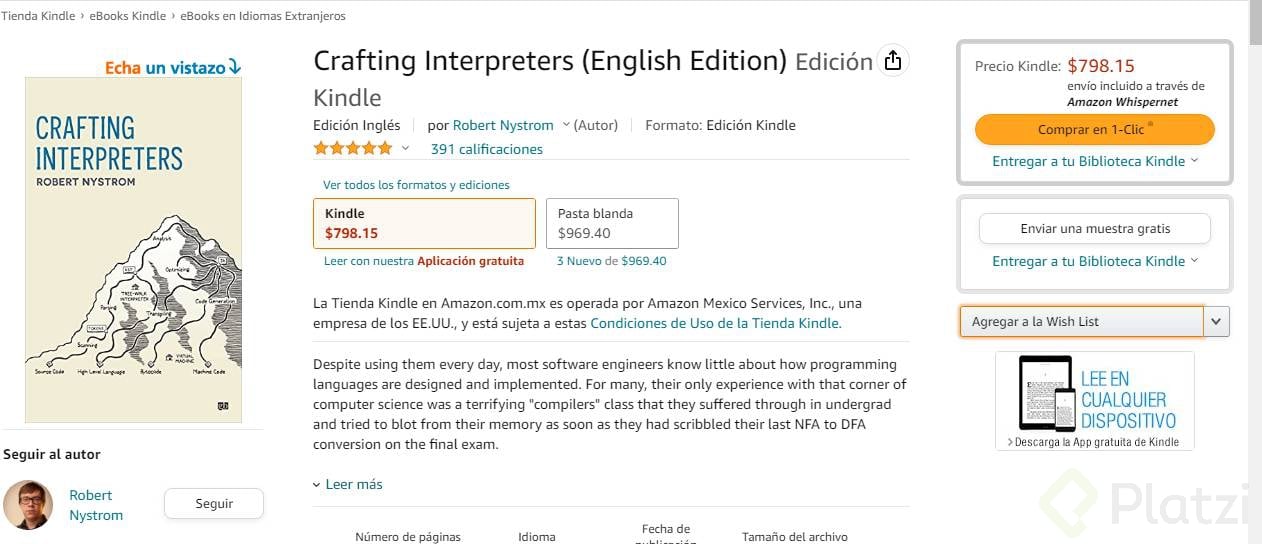Select the Pasta blanda format option

612,223
